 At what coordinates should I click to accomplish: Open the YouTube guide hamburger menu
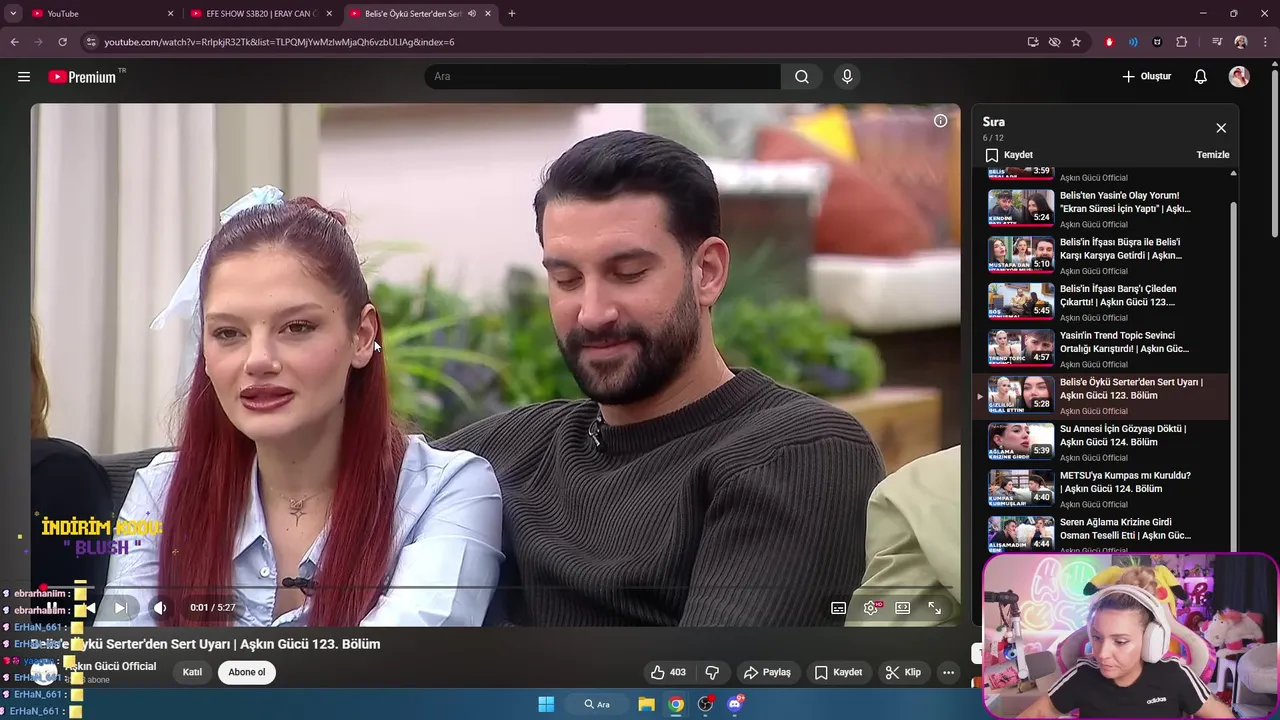[24, 77]
